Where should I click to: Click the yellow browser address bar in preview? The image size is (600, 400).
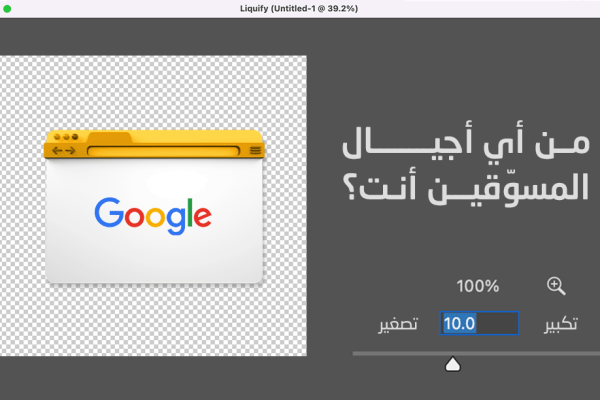click(x=163, y=150)
